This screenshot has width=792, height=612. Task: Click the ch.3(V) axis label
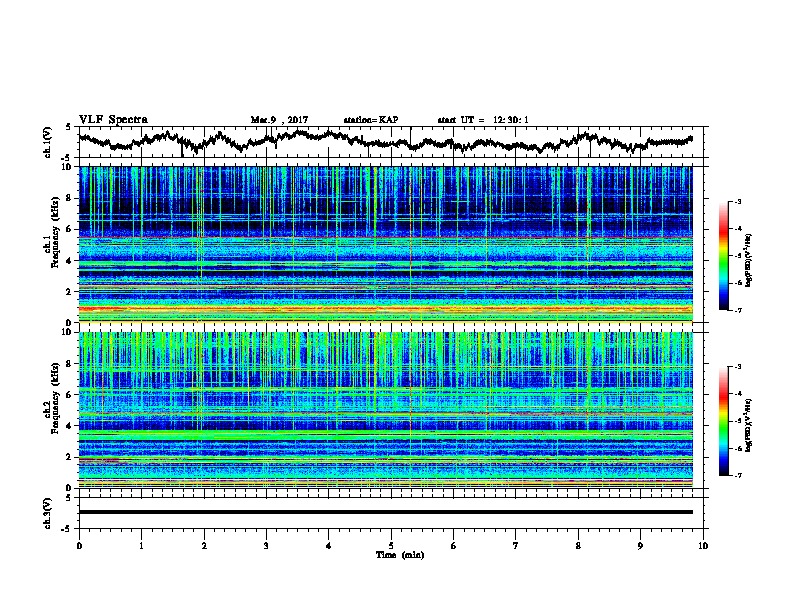(47, 513)
